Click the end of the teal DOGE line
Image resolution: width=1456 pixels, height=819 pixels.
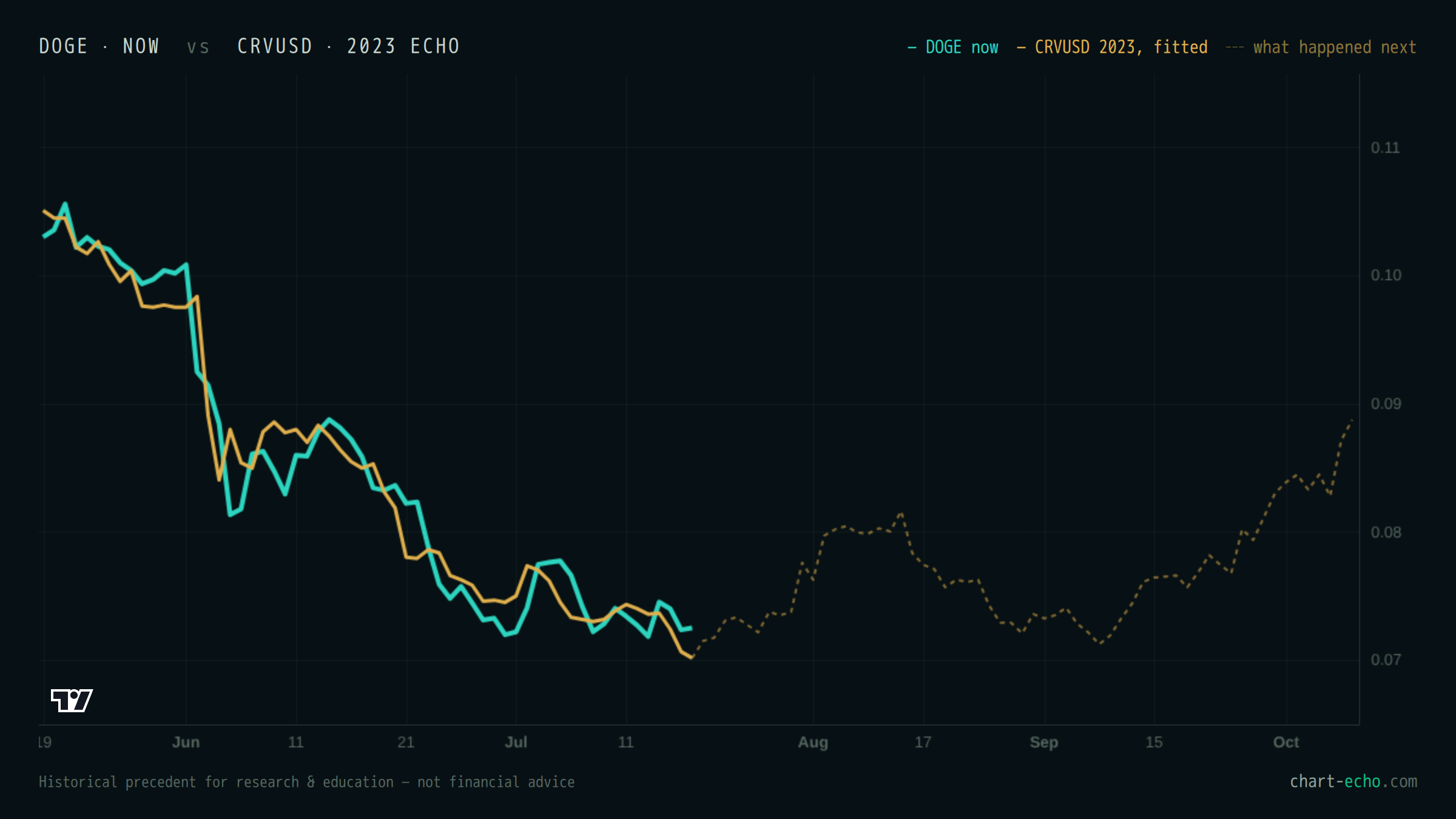[x=691, y=628]
